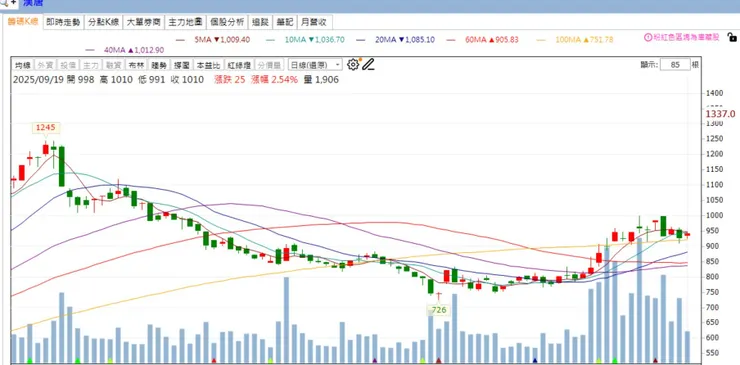Switch to the 即時走勢 tab
Image resolution: width=740 pixels, height=365 pixels.
click(63, 22)
